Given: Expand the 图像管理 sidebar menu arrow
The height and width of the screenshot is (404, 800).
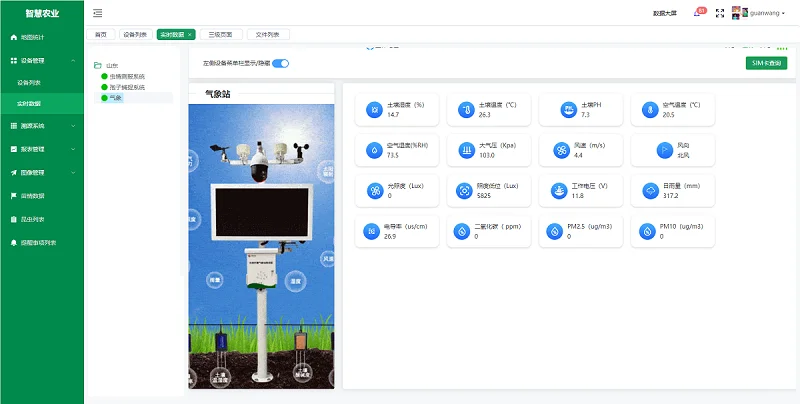Looking at the screenshot, I should 73,172.
